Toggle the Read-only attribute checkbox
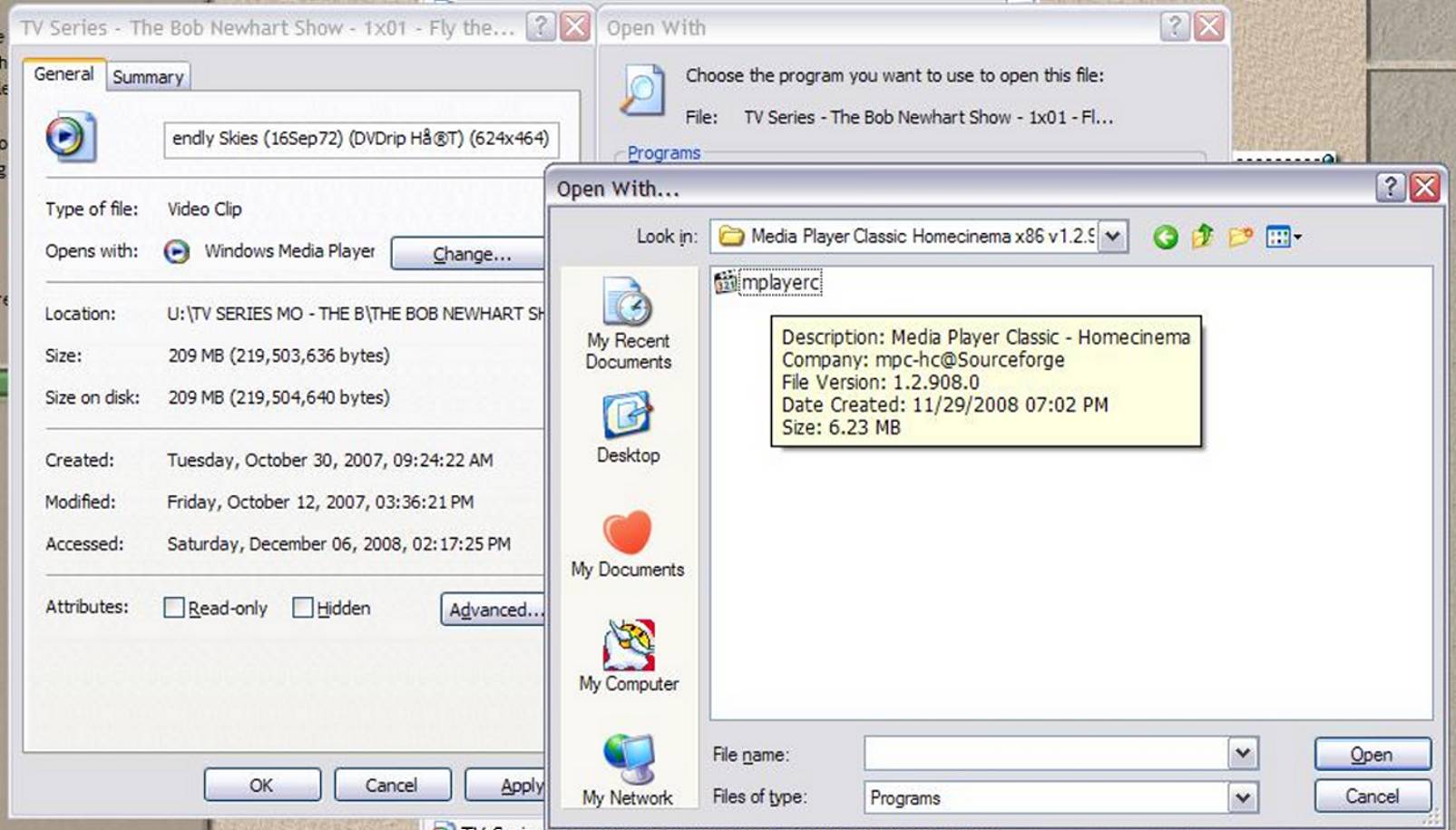Viewport: 1456px width, 830px height. pyautogui.click(x=173, y=608)
